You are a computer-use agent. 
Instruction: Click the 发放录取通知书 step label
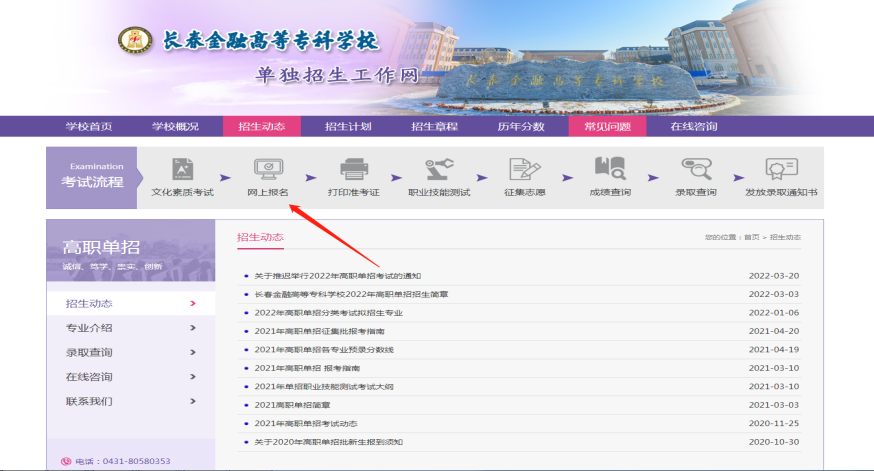[x=781, y=192]
